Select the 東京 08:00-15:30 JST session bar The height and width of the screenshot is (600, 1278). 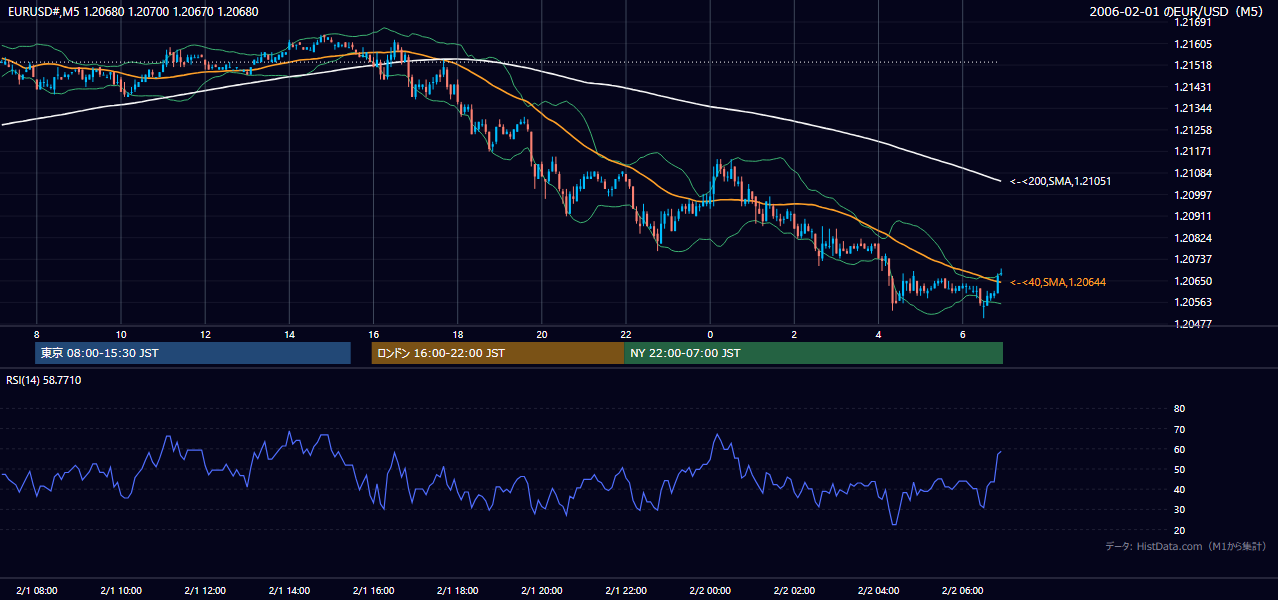point(193,353)
